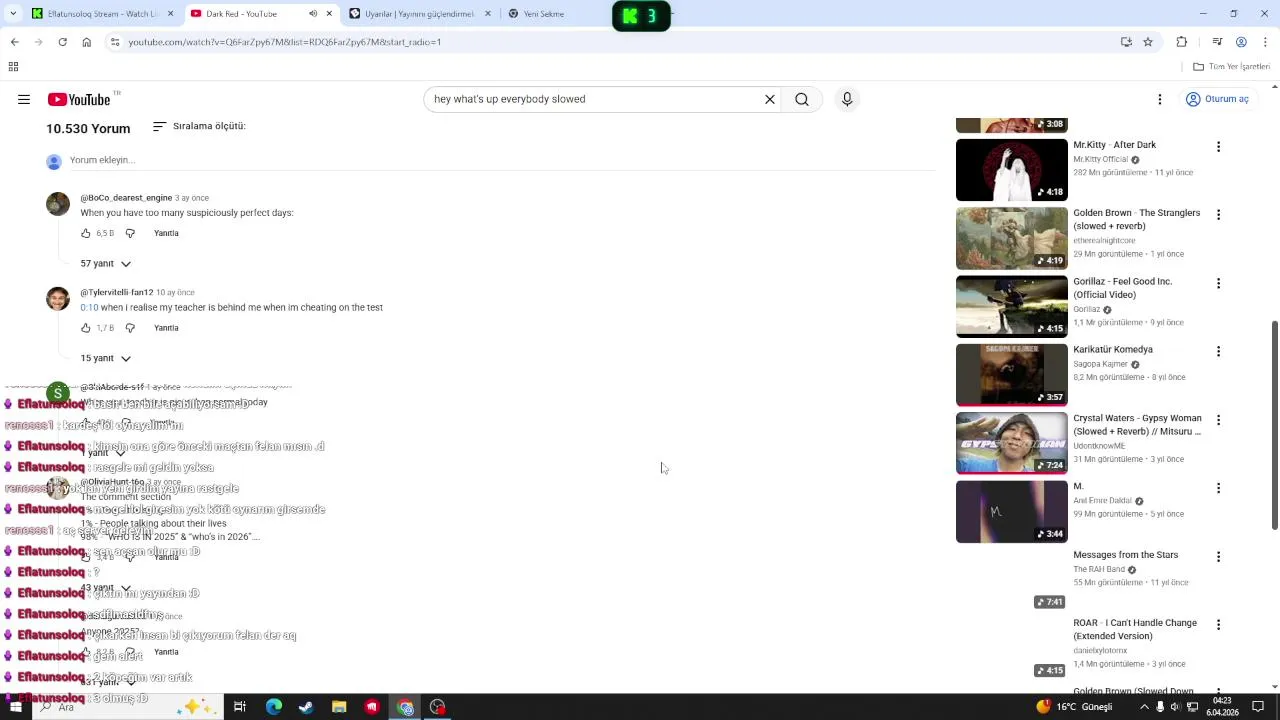Bookmark this page with the star
This screenshot has height=720, width=1280.
coord(1148,42)
